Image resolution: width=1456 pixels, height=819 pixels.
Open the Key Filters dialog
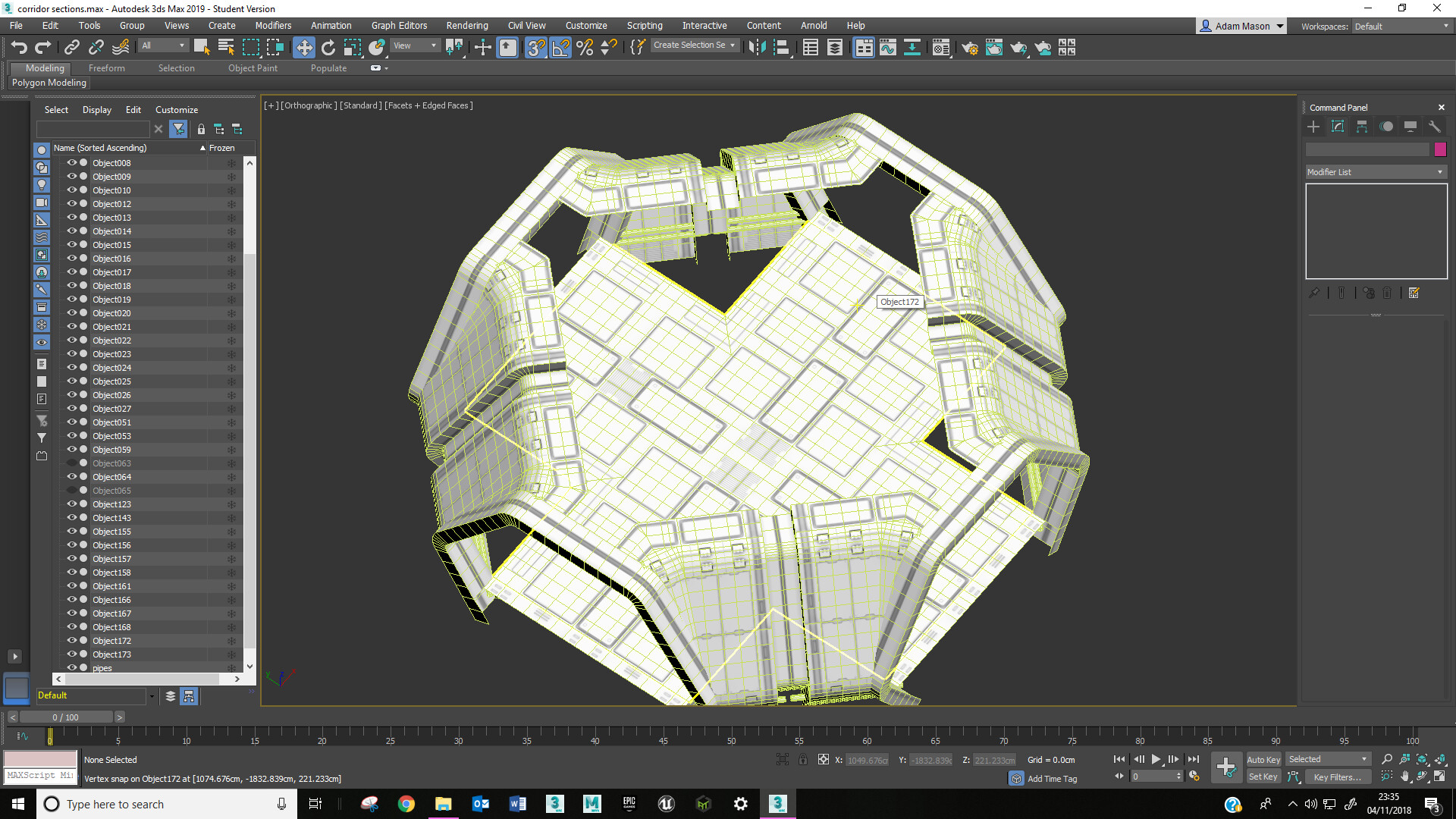tap(1338, 777)
